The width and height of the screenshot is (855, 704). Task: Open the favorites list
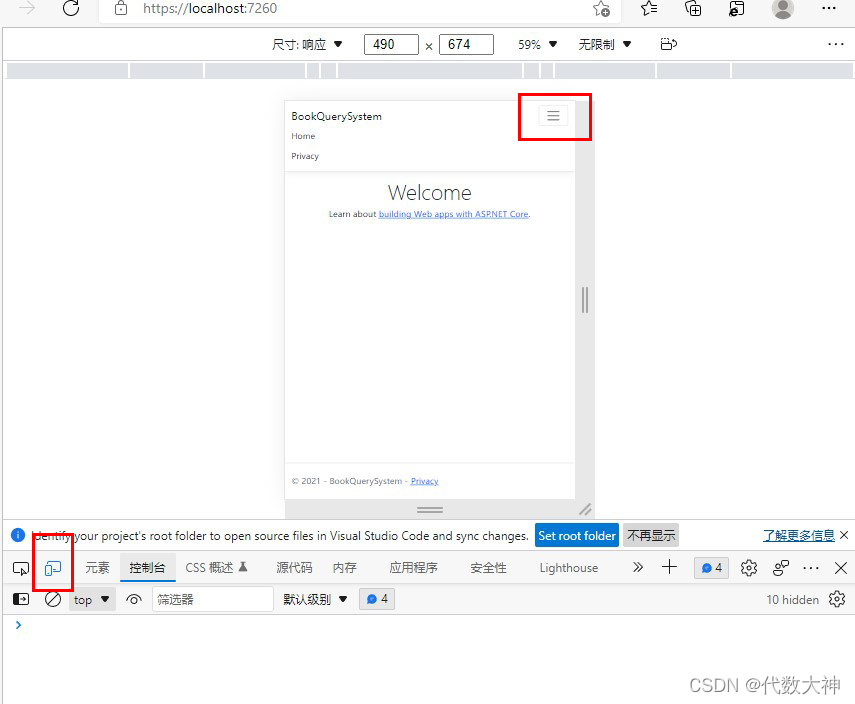click(x=649, y=8)
